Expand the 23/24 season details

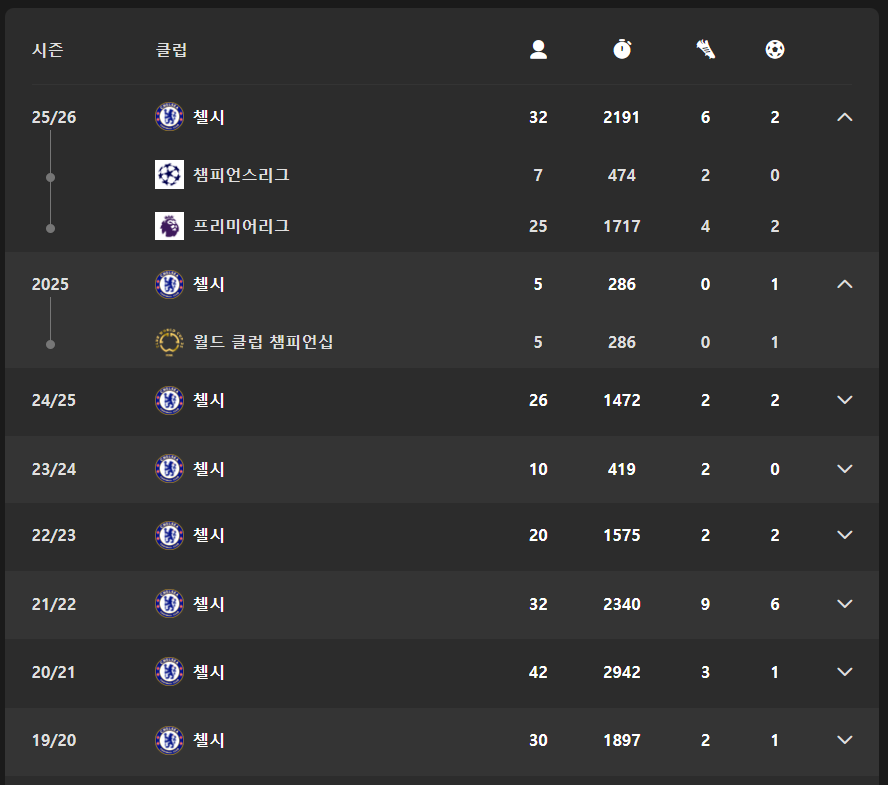point(844,469)
